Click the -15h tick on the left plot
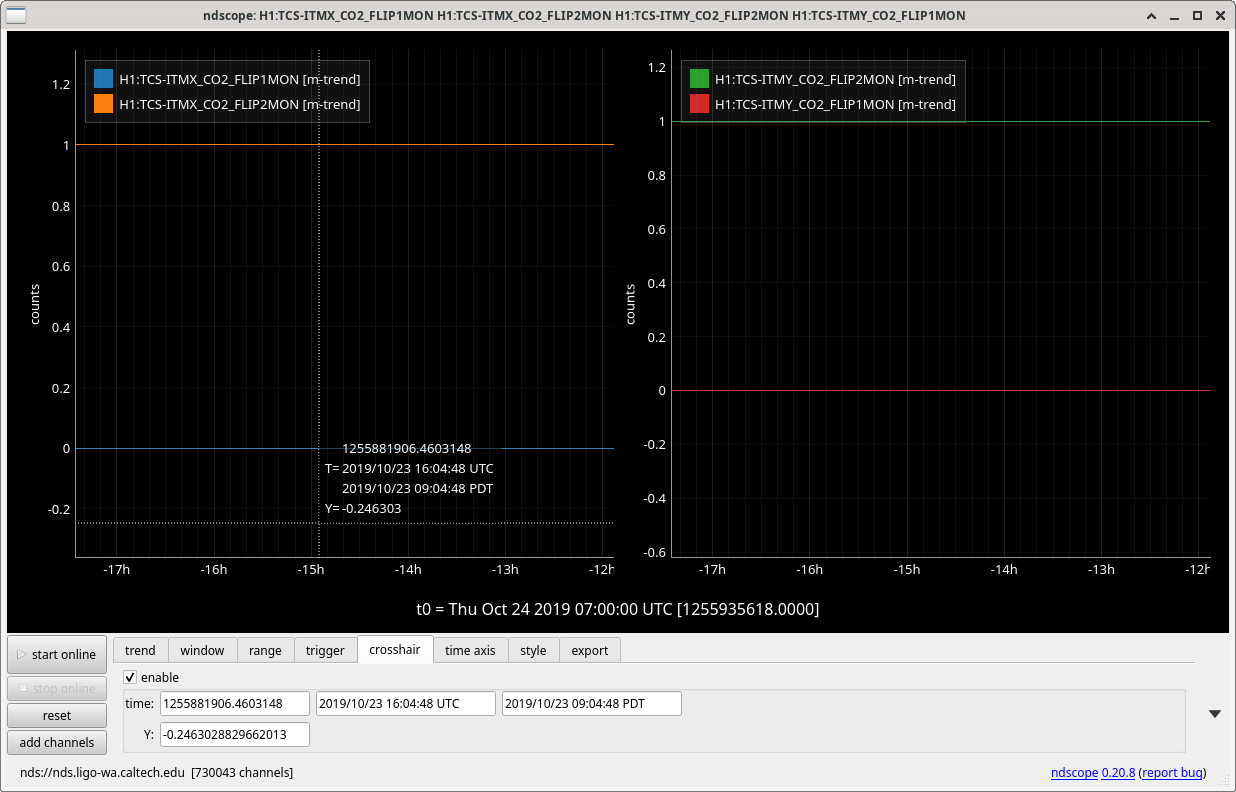The image size is (1236, 792). pos(310,569)
